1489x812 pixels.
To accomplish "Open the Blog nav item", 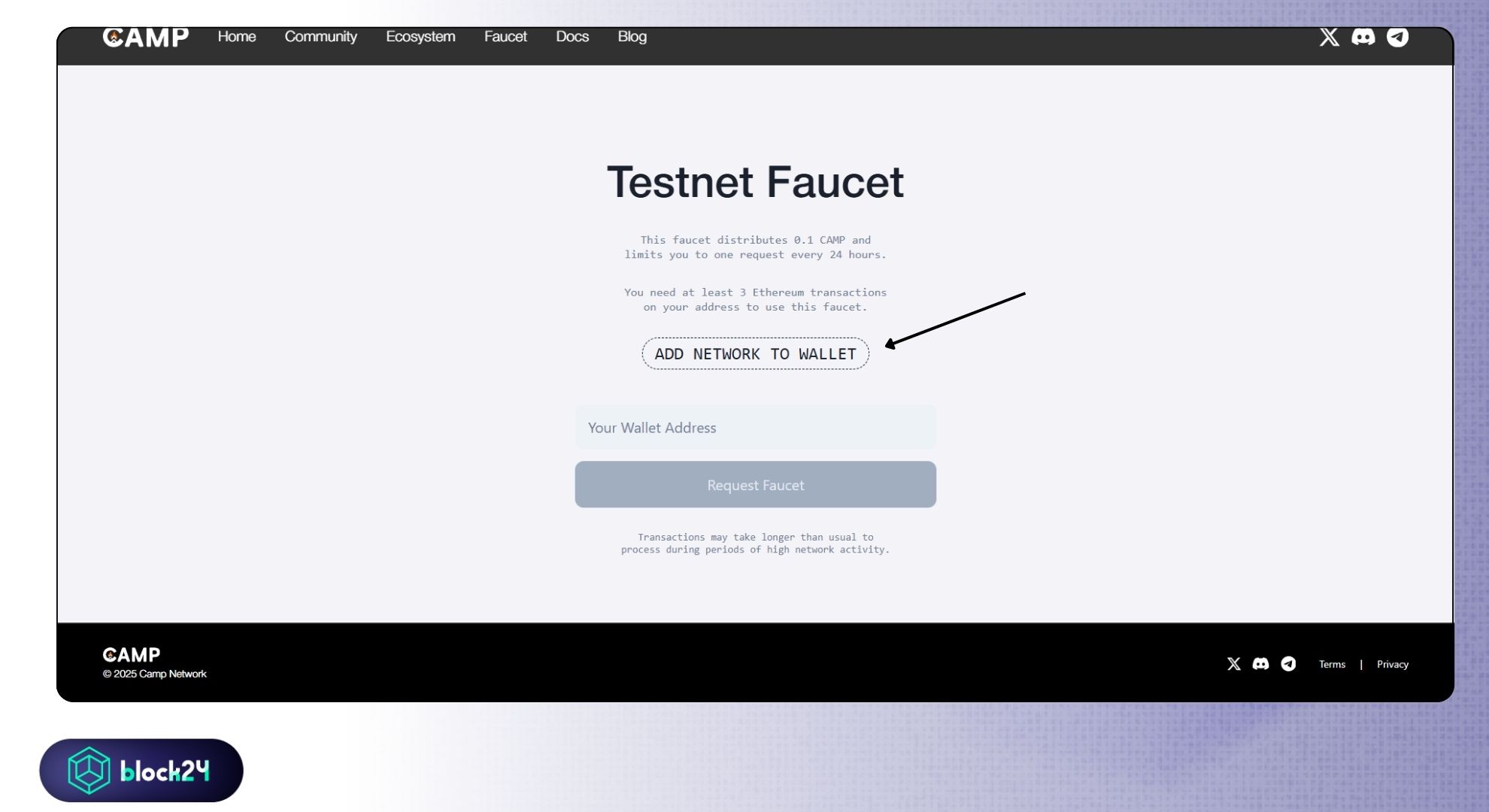I will 632,37.
